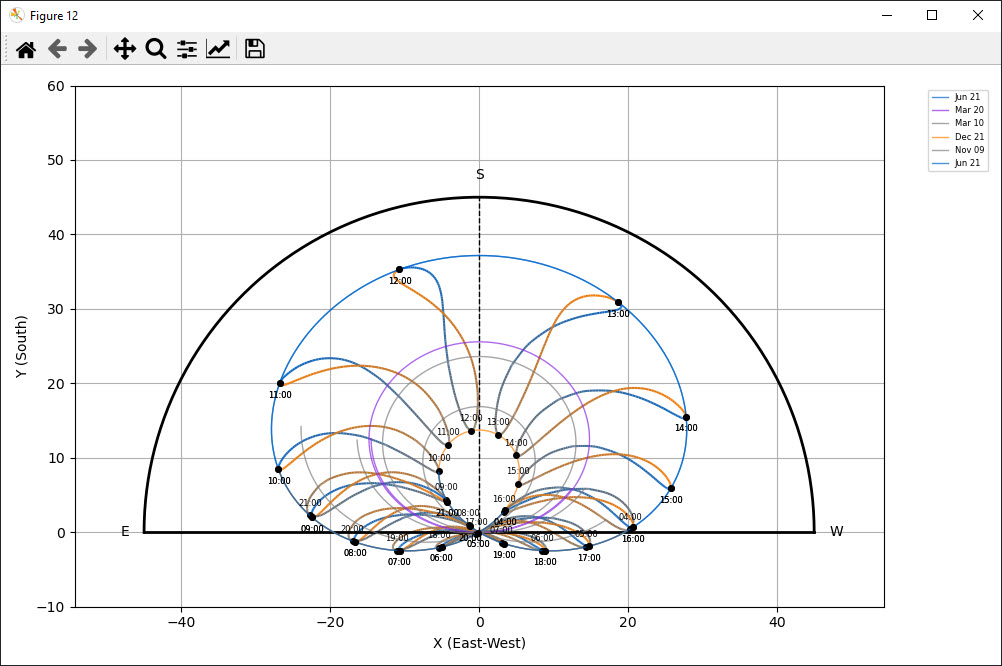Select the Zoom to rectangle tool
This screenshot has height=666, width=1002.
pyautogui.click(x=156, y=49)
